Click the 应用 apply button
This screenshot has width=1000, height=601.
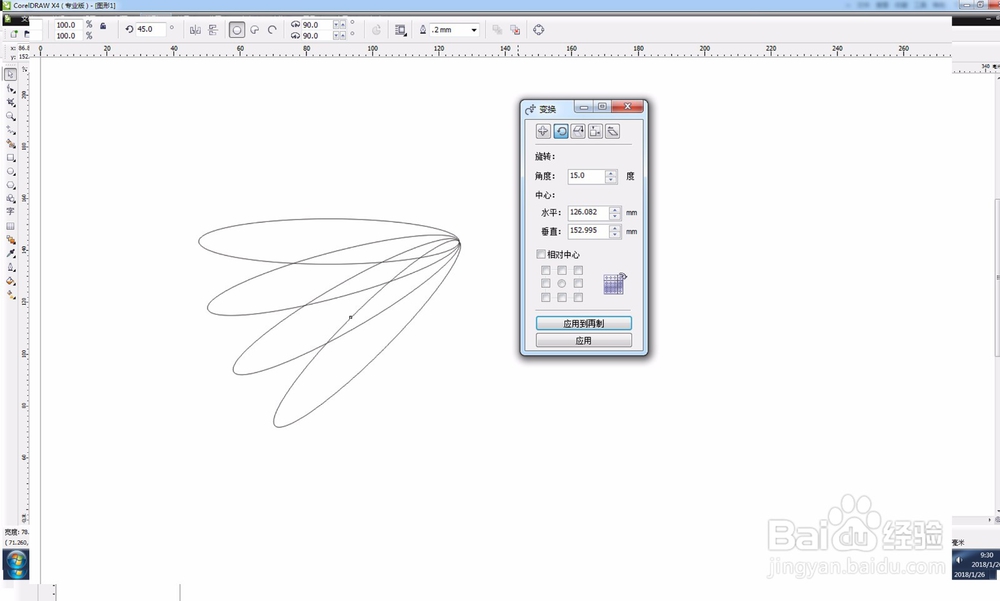point(584,341)
